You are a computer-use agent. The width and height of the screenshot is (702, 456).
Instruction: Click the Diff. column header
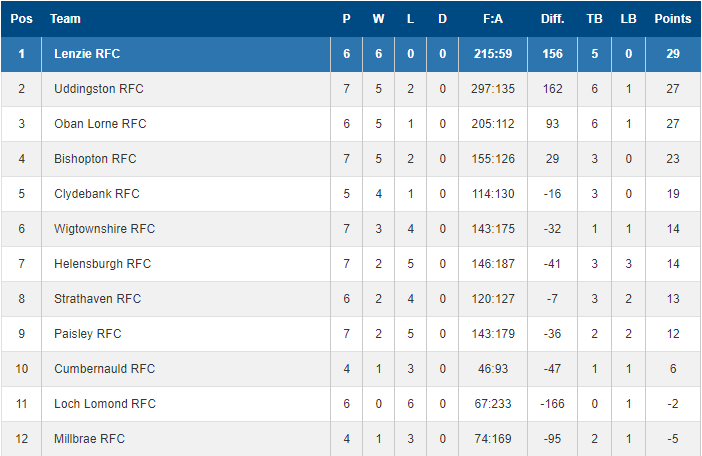[x=552, y=19]
